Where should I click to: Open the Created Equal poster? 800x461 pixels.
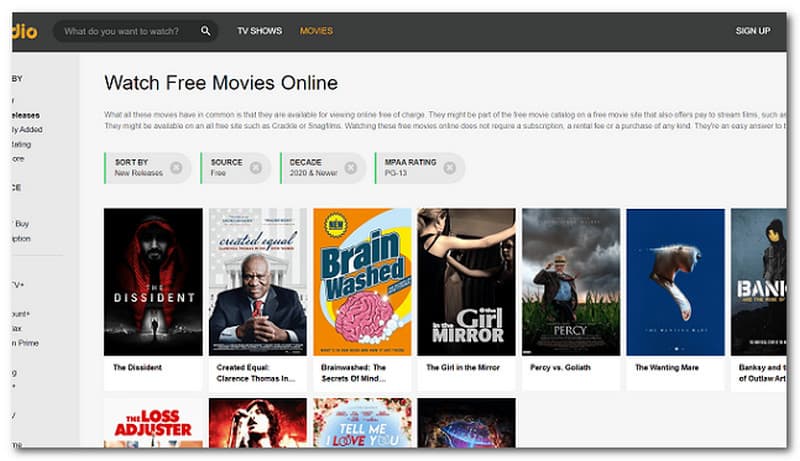tap(258, 281)
